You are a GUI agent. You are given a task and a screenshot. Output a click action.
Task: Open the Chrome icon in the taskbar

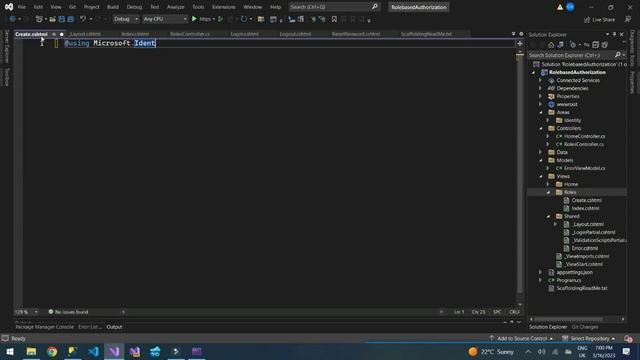tap(52, 351)
